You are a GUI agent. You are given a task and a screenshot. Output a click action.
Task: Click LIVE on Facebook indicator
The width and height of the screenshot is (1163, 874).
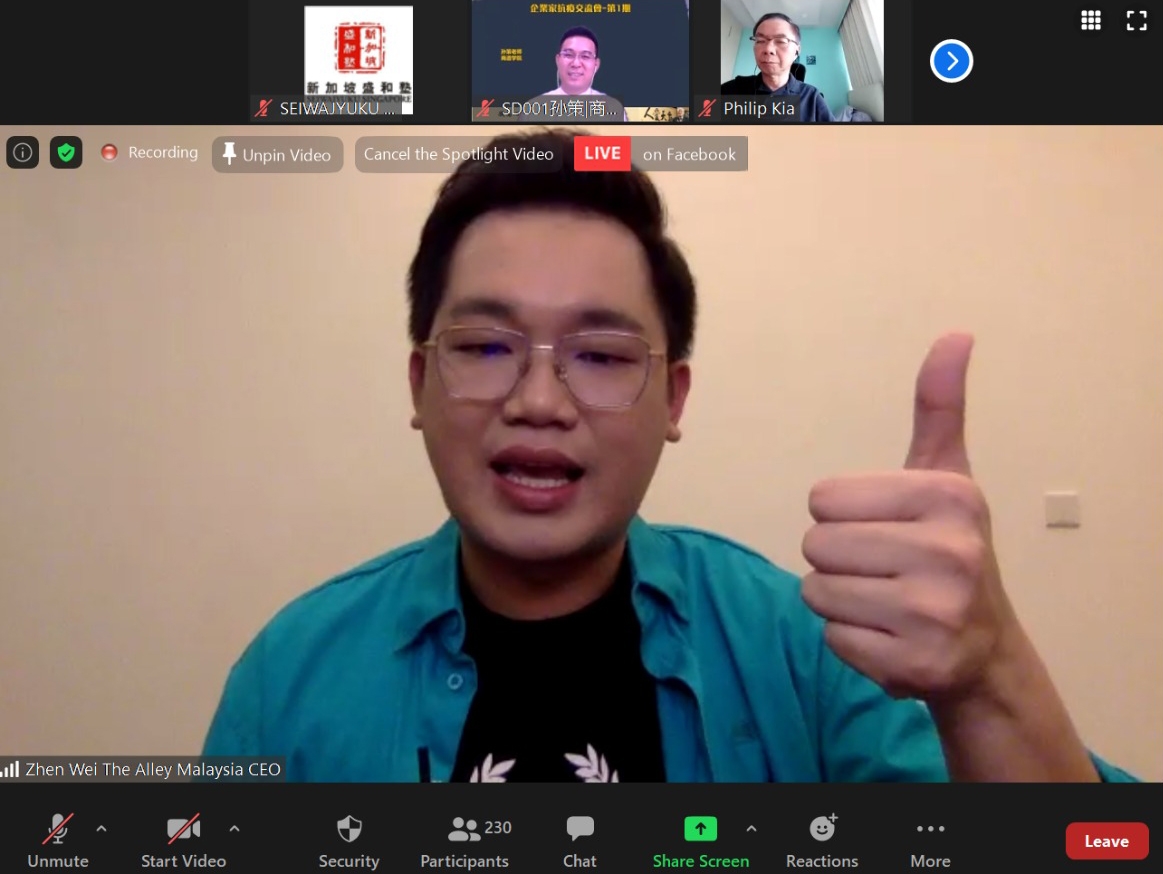pyautogui.click(x=660, y=154)
